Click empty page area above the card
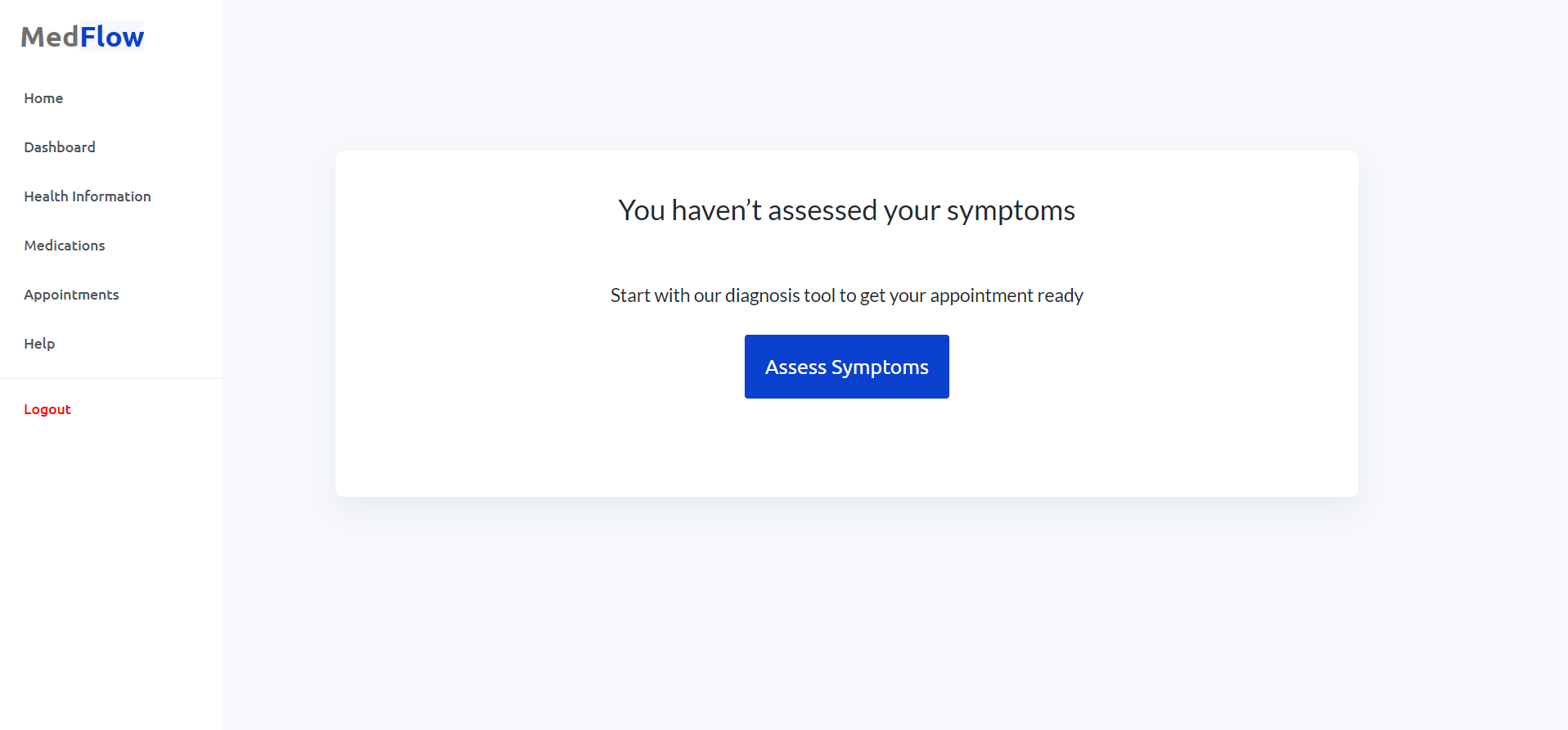 (x=846, y=74)
